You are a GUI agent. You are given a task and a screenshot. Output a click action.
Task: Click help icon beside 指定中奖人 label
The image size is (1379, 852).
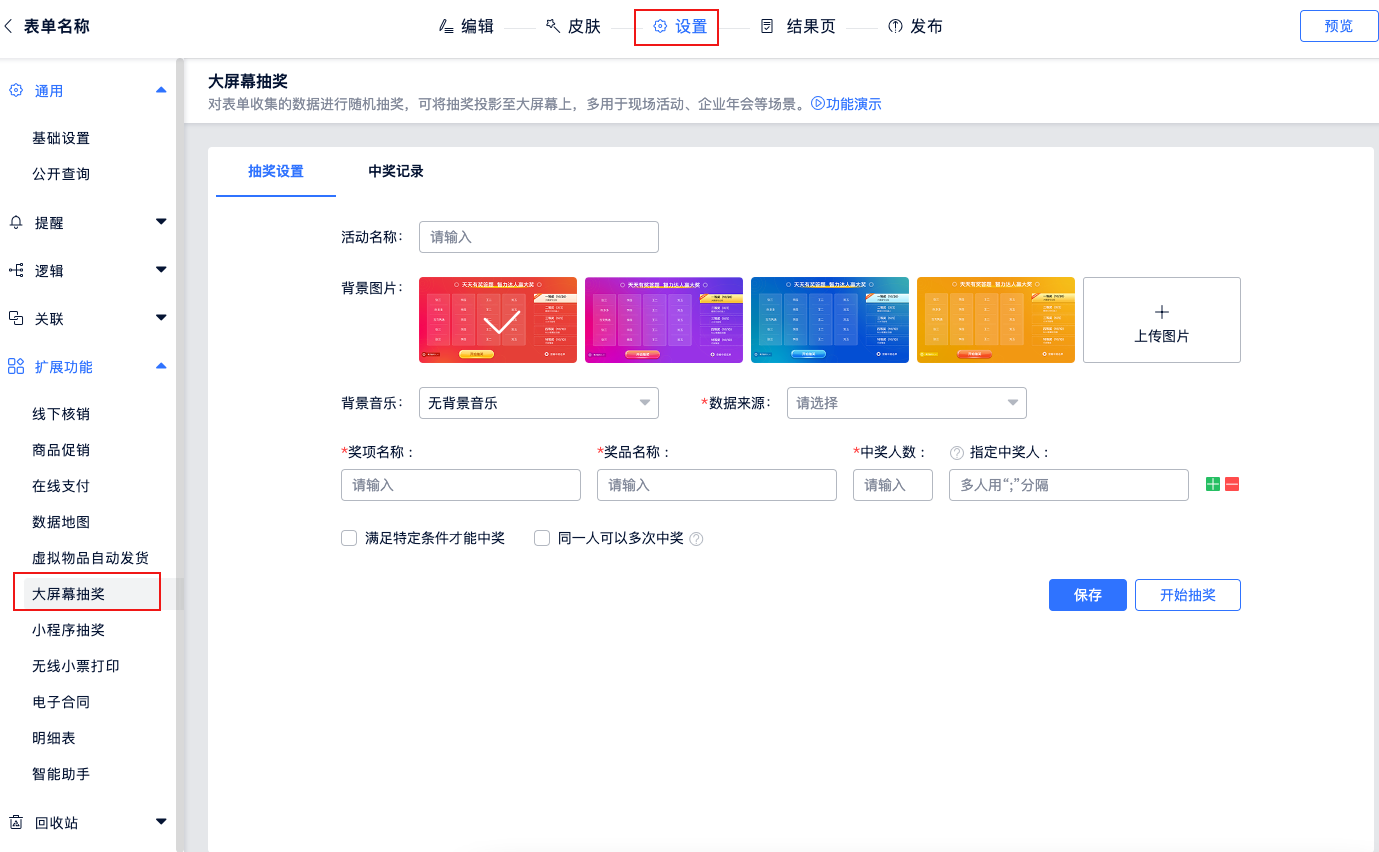click(x=956, y=453)
